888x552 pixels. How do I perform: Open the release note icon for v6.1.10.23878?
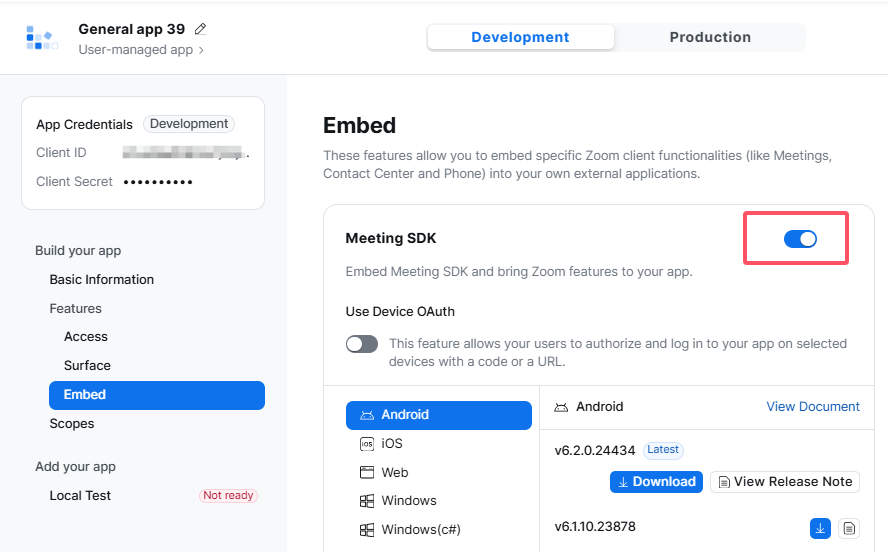[x=849, y=528]
